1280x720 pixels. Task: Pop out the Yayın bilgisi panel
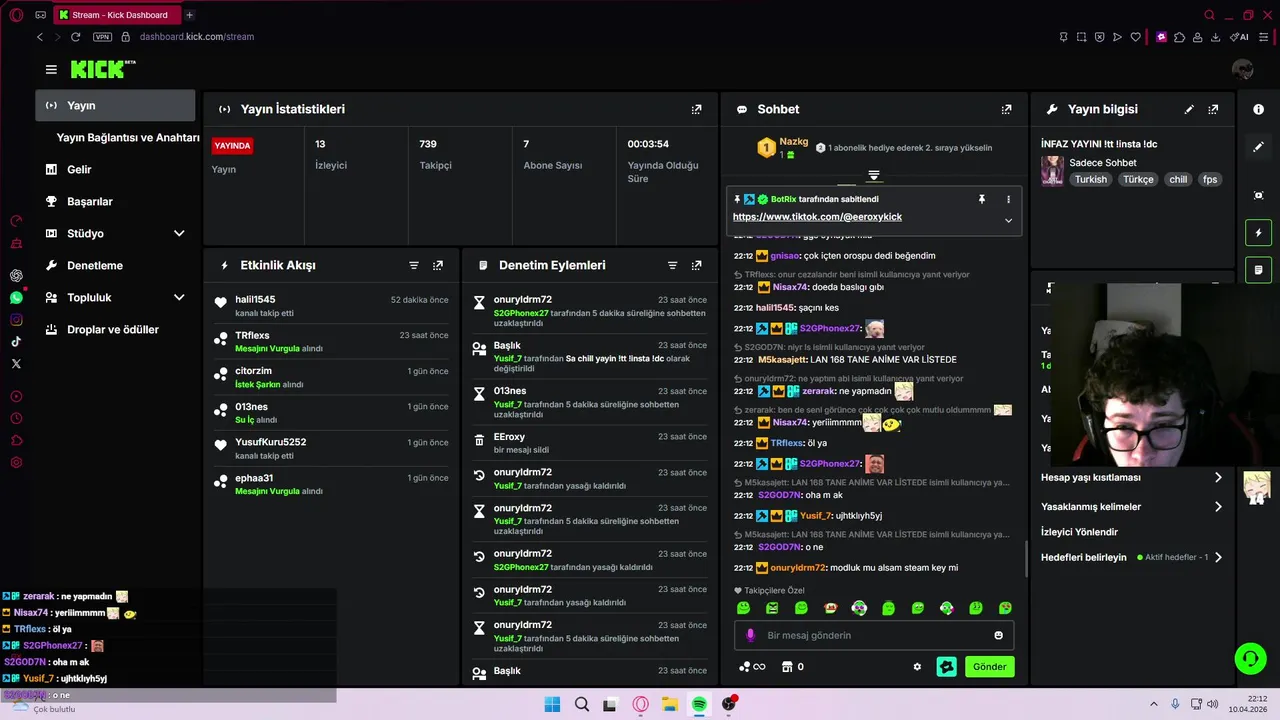[x=1213, y=109]
